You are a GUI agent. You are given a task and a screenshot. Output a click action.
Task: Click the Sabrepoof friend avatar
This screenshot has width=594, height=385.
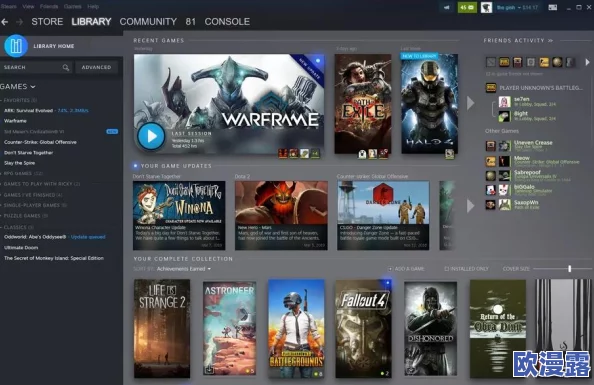(504, 175)
